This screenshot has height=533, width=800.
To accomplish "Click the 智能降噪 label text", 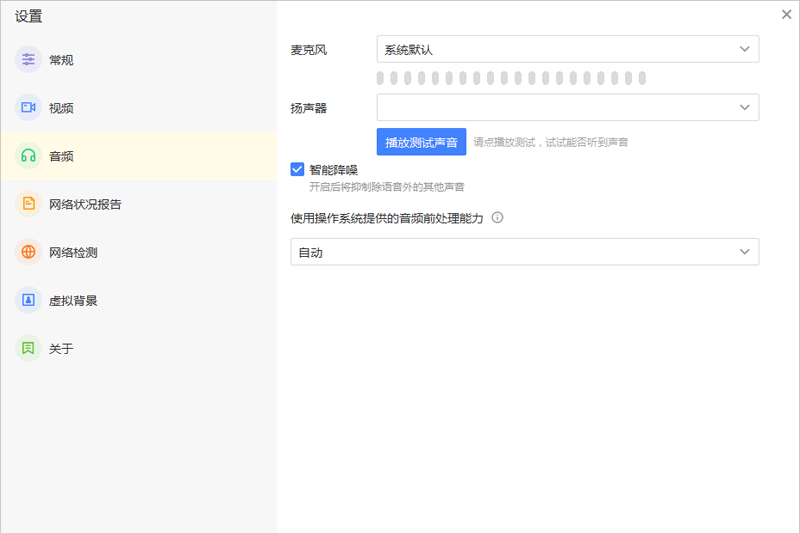I will click(333, 170).
